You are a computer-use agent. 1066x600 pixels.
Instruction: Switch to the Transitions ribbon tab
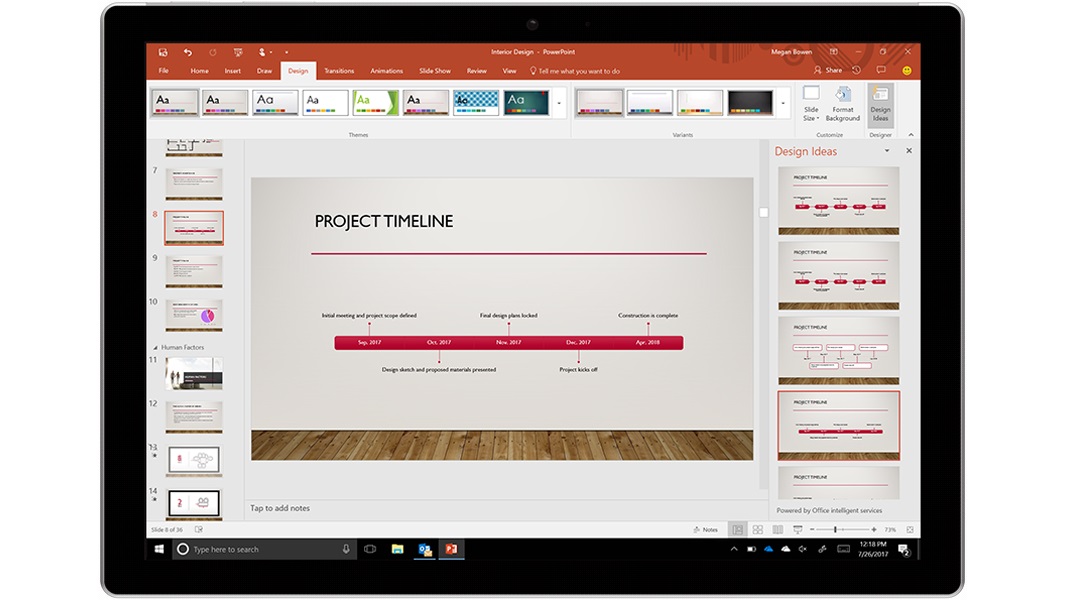point(339,71)
